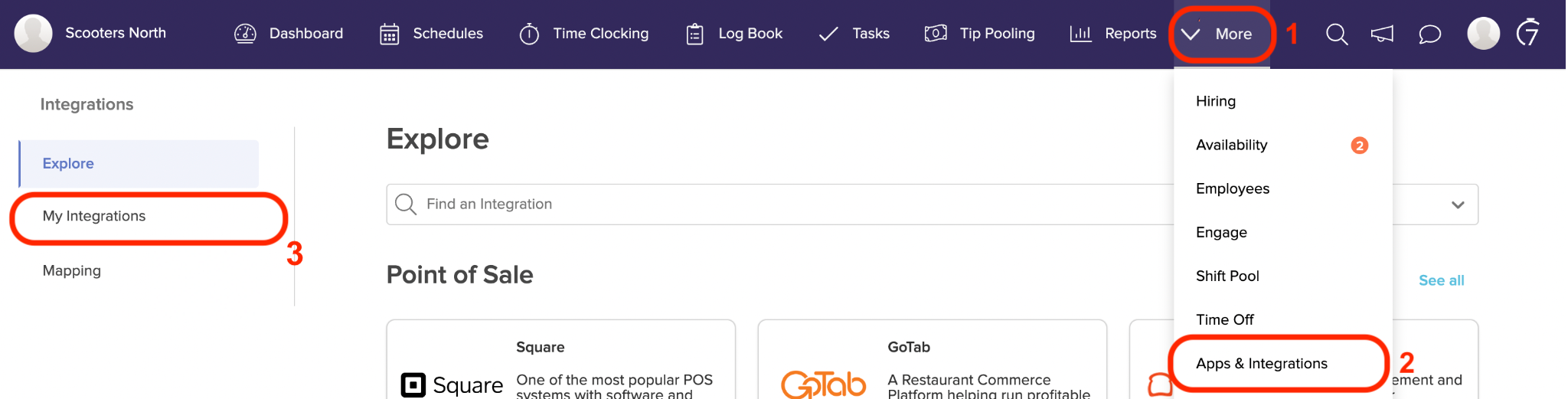The width and height of the screenshot is (1568, 399).
Task: Open Time Clocking
Action: coord(584,34)
